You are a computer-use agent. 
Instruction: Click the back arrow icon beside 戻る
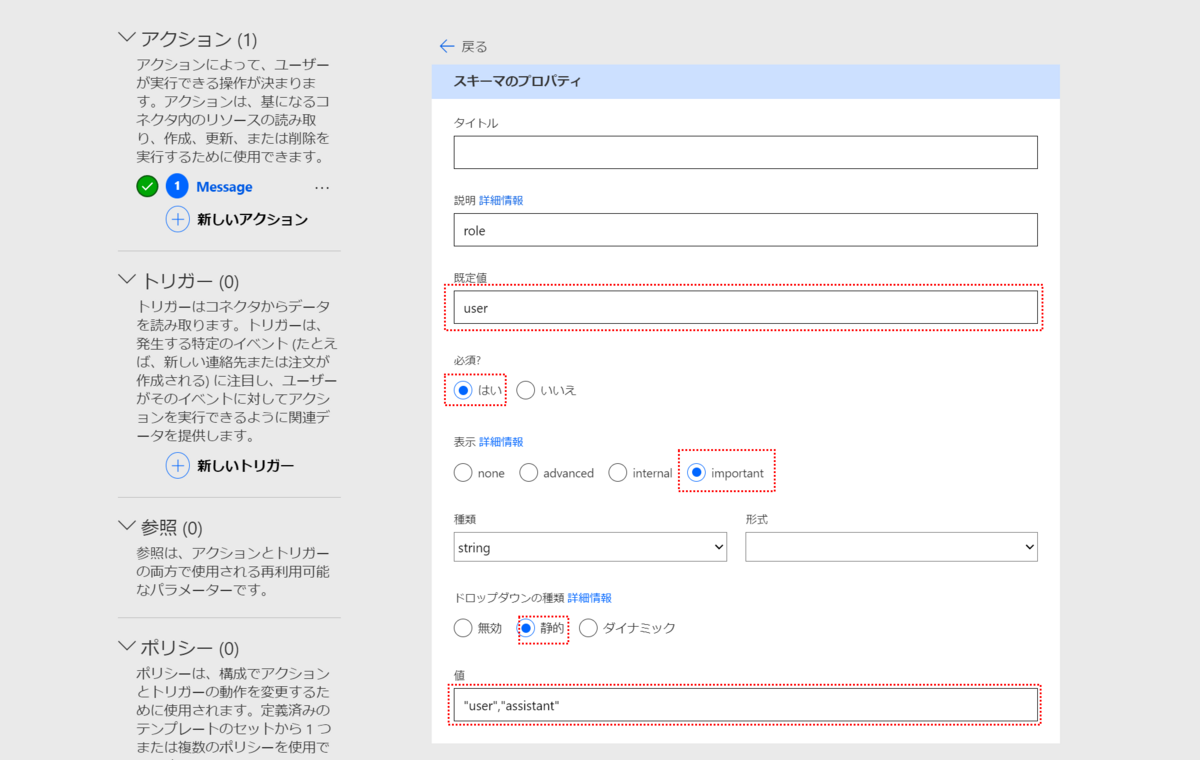[447, 46]
